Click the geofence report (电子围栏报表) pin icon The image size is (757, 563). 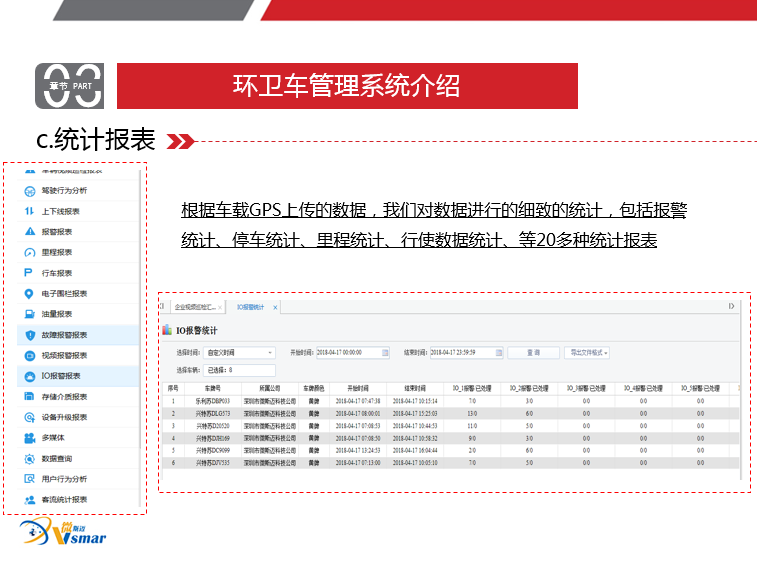click(x=29, y=294)
